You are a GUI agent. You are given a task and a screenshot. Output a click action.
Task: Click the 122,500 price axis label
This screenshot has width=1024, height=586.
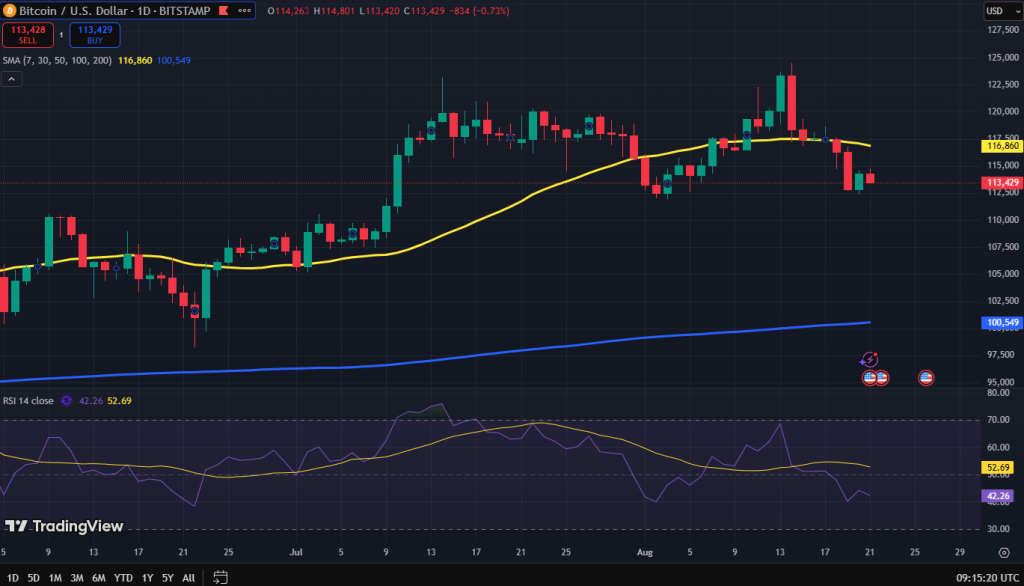coord(1003,84)
